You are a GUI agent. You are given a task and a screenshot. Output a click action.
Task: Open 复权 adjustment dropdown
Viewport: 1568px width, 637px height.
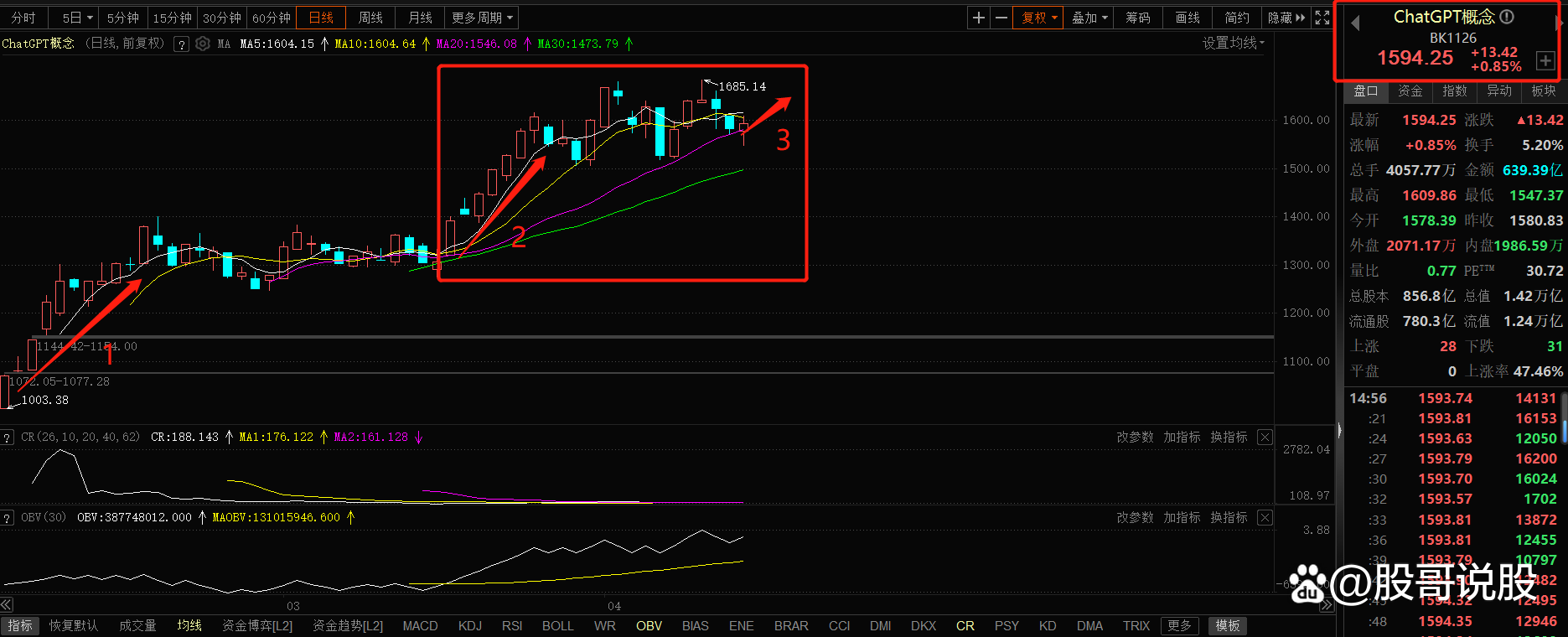(x=1039, y=18)
